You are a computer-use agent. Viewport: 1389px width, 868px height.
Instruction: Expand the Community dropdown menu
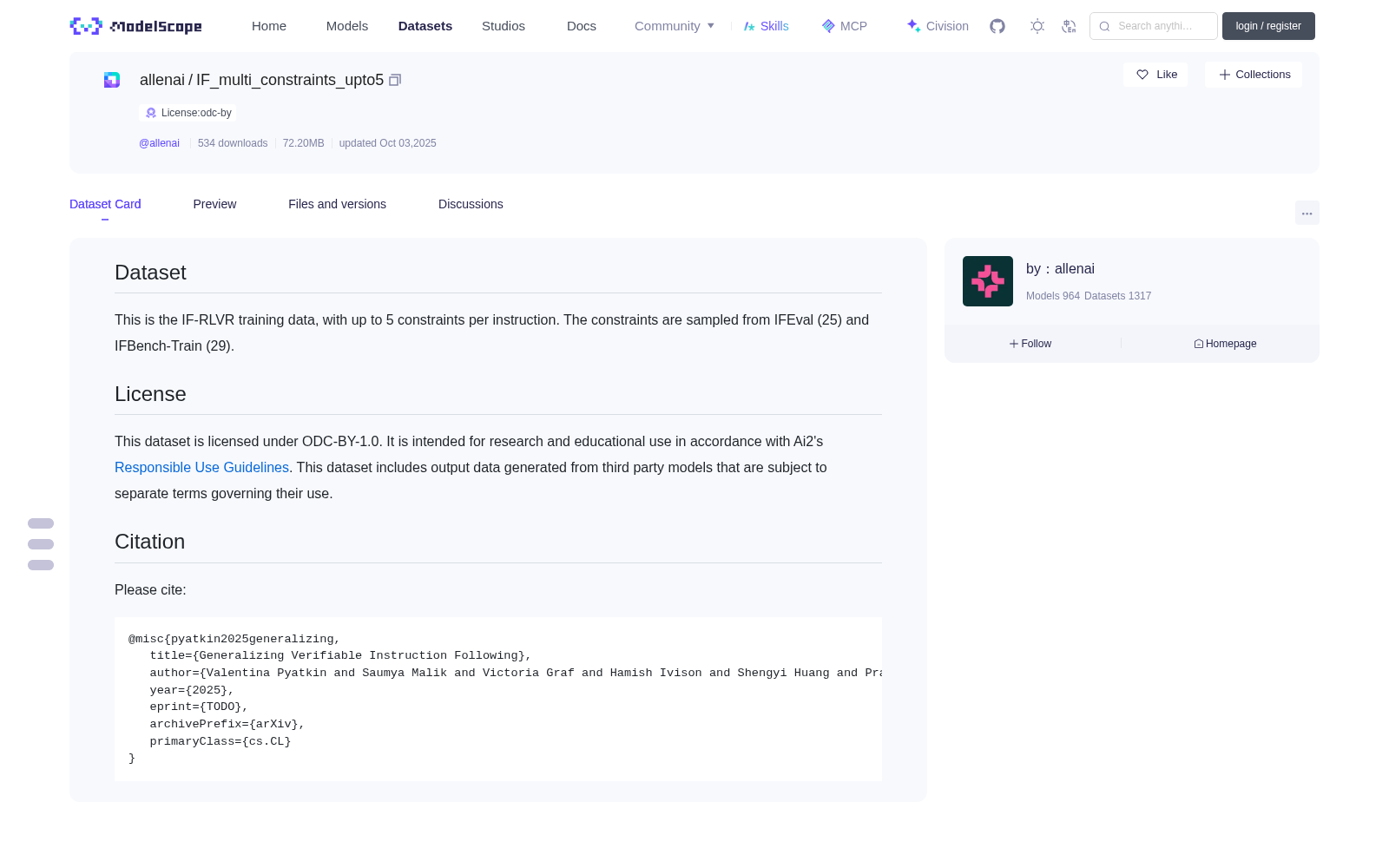(675, 26)
